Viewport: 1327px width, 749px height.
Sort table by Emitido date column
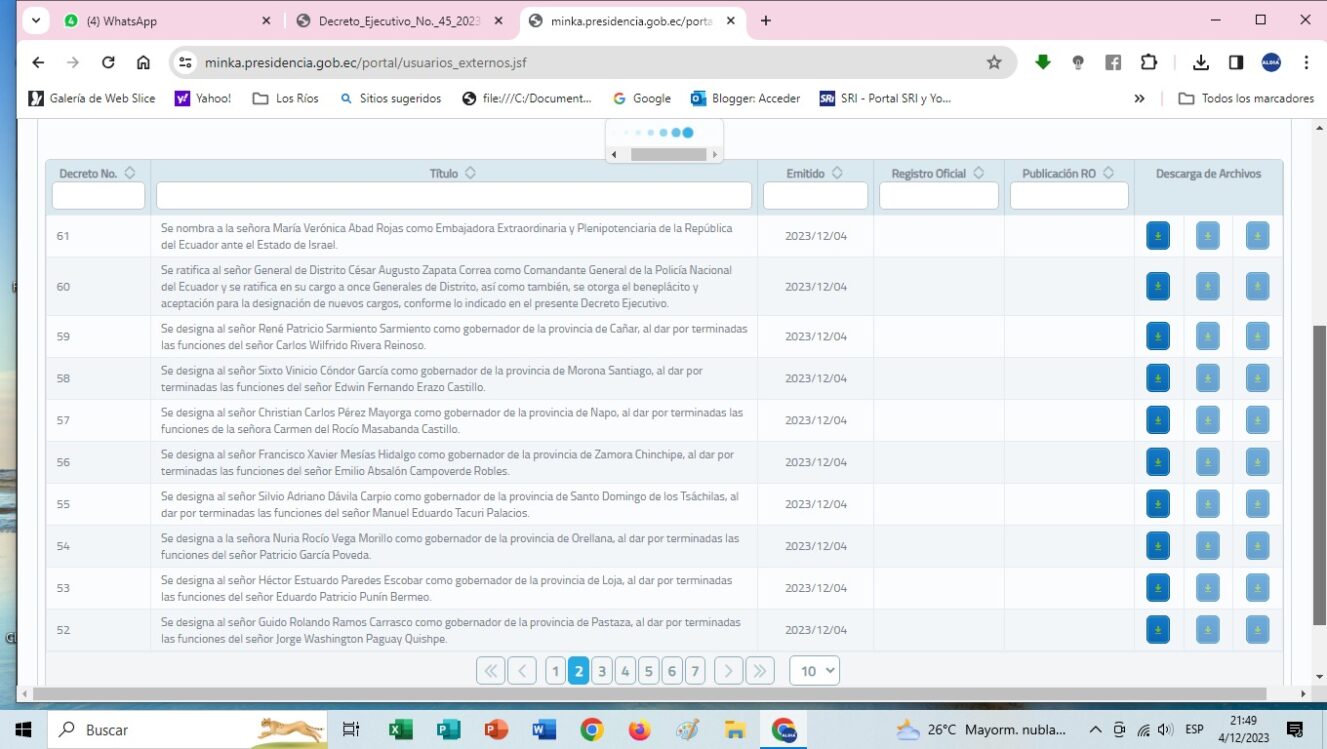pyautogui.click(x=837, y=173)
